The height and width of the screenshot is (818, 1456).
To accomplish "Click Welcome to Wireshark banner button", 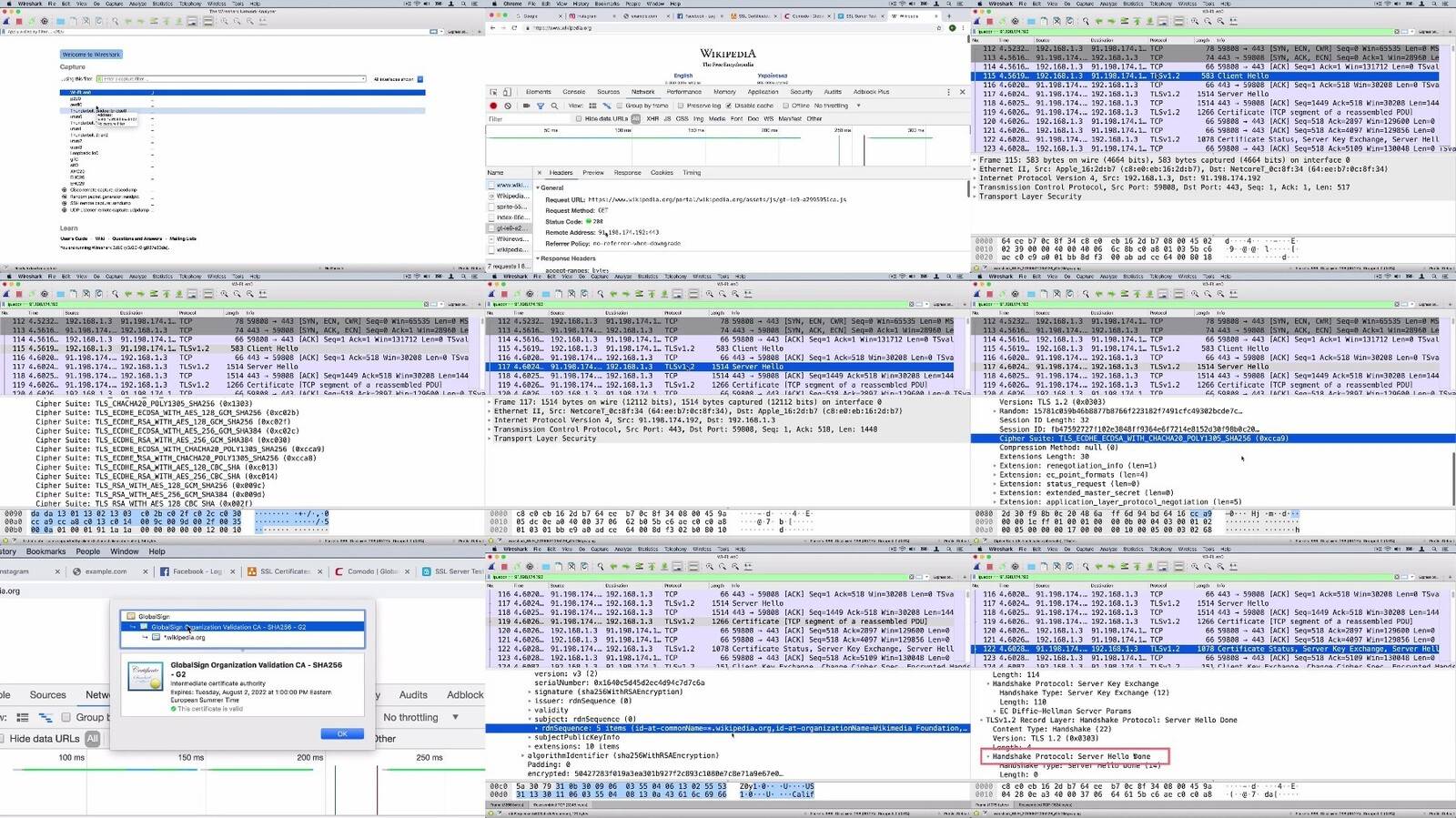I will tap(91, 55).
